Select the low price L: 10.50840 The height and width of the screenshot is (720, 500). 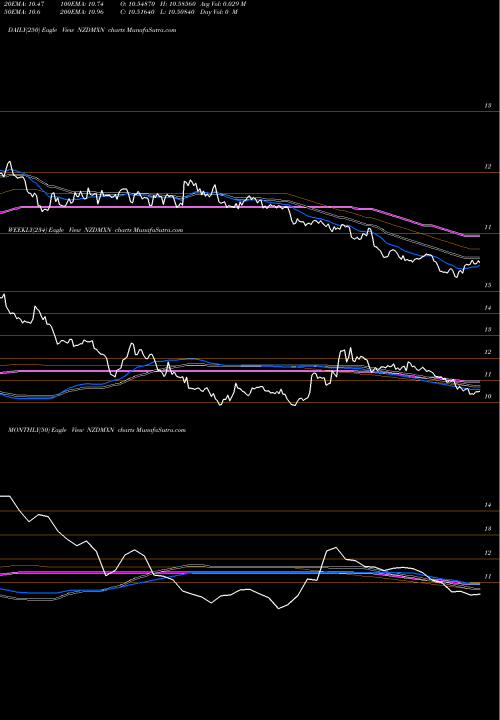(178, 12)
